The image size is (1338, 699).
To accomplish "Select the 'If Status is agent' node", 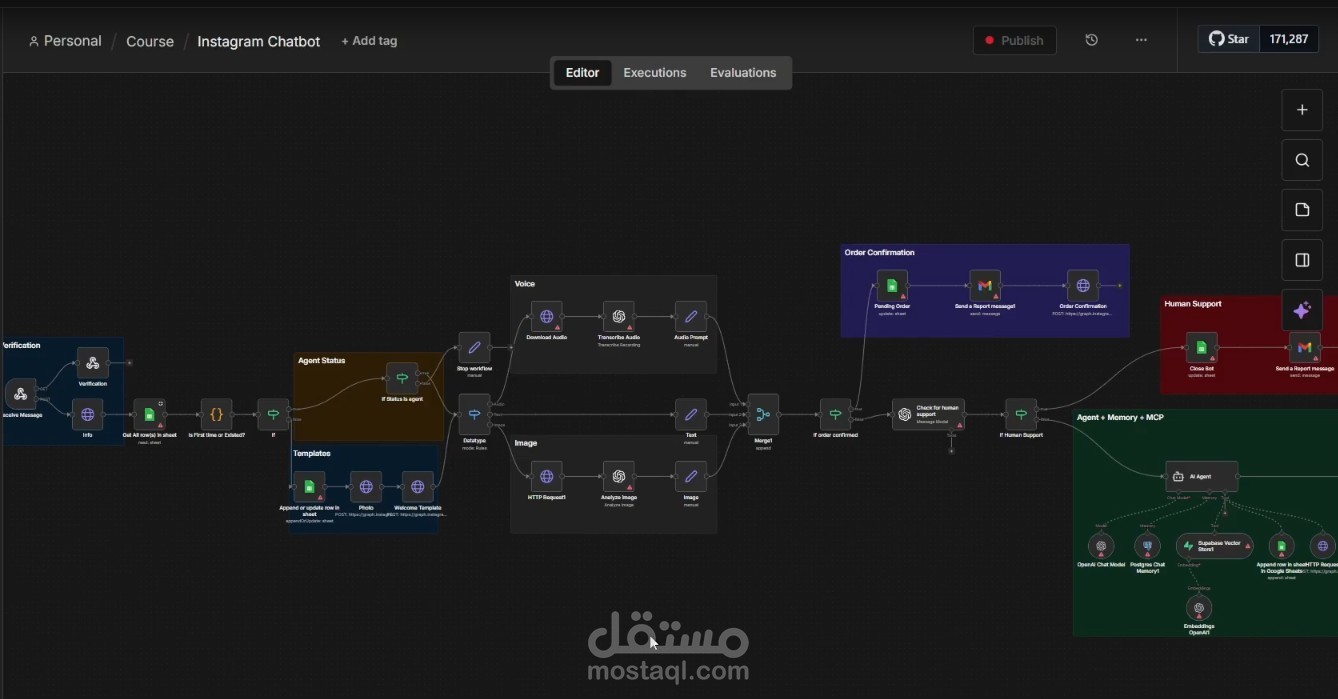I will tap(402, 378).
